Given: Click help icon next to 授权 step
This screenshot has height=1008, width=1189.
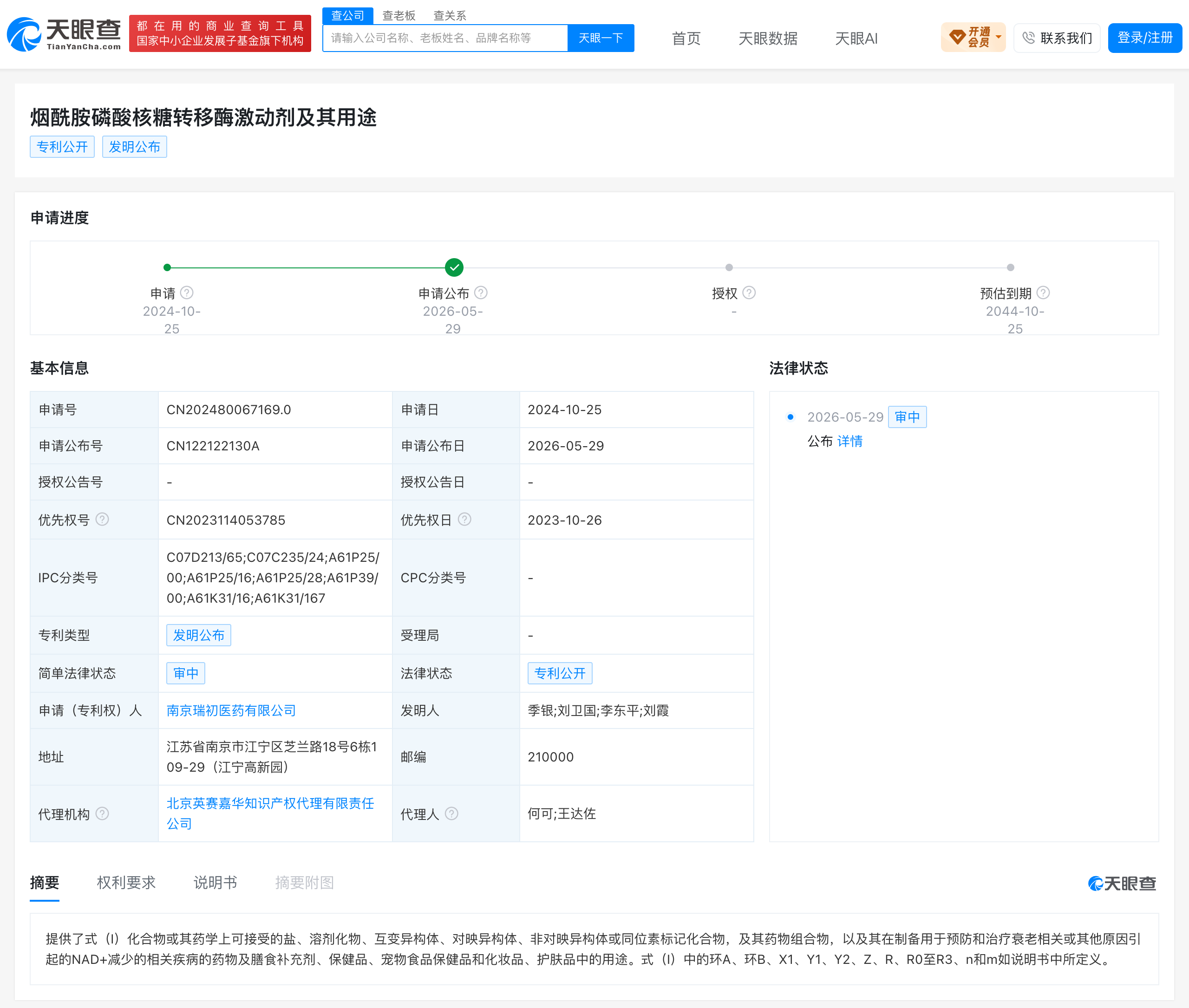Looking at the screenshot, I should pyautogui.click(x=750, y=293).
